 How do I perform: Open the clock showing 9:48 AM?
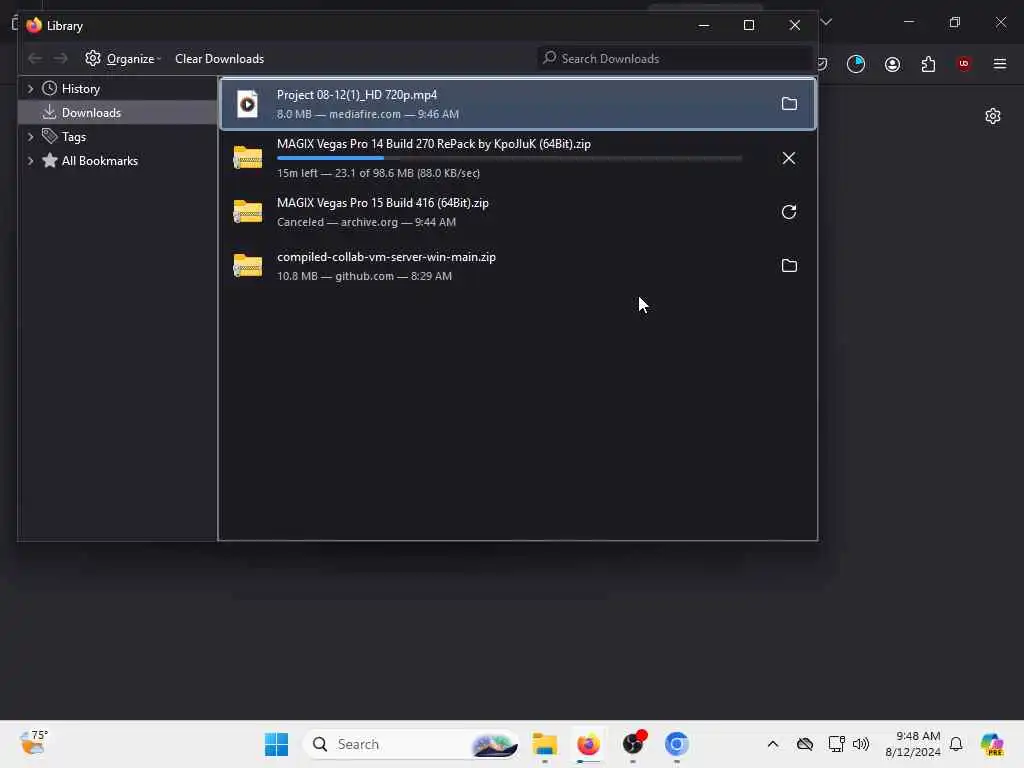[913, 744]
